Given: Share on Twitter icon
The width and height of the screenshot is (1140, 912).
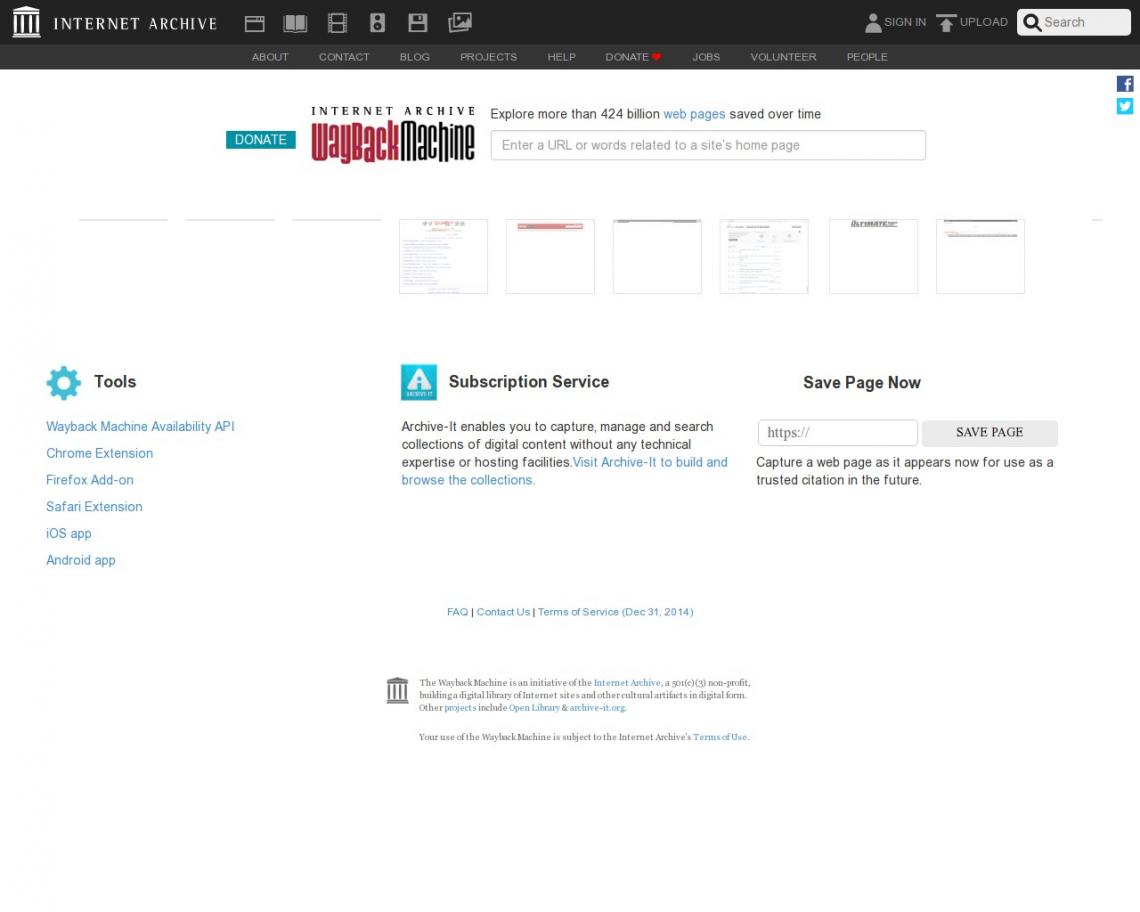Looking at the screenshot, I should click(1125, 106).
